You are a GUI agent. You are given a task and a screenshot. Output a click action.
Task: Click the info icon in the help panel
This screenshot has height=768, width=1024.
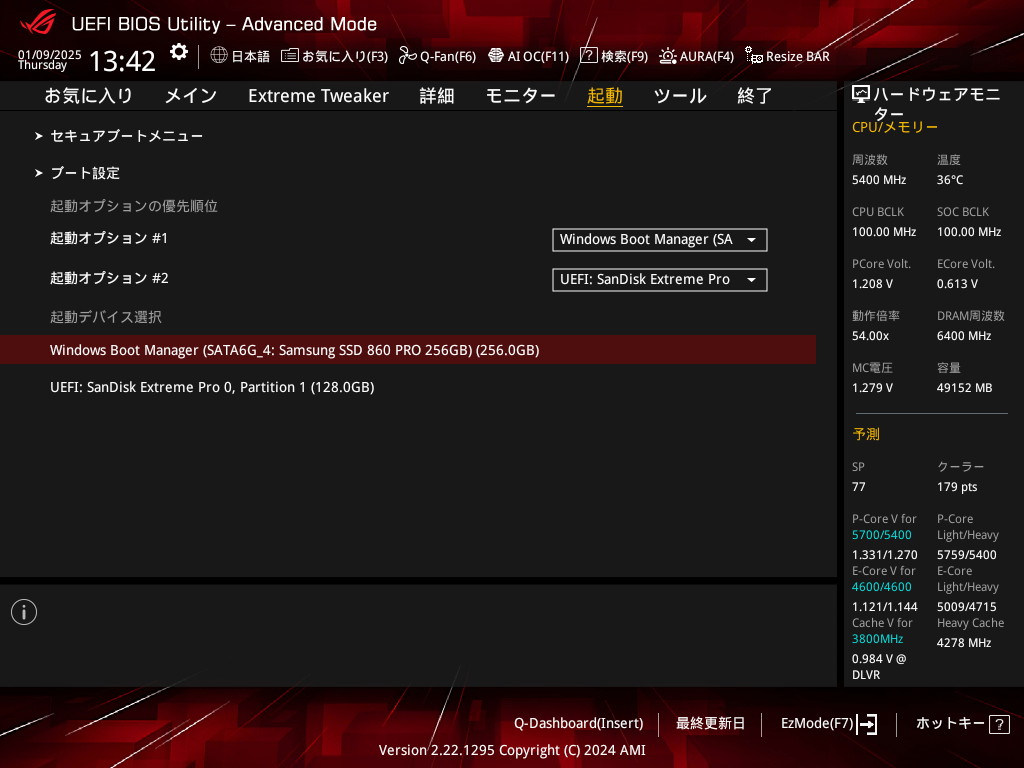(x=24, y=612)
